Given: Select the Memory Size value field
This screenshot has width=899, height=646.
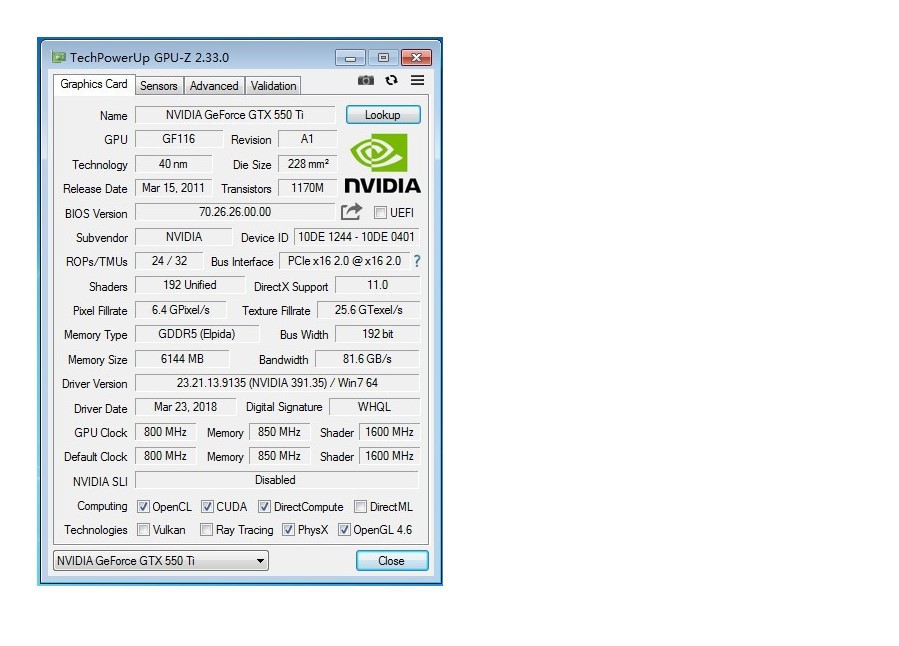Looking at the screenshot, I should coord(184,359).
